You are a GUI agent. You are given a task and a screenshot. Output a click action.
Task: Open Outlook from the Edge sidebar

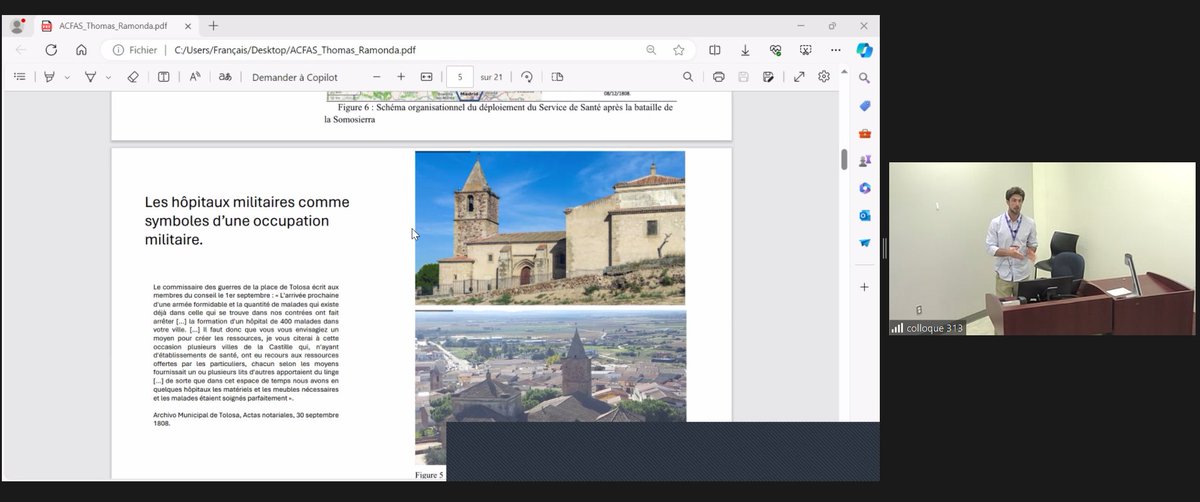[x=864, y=215]
